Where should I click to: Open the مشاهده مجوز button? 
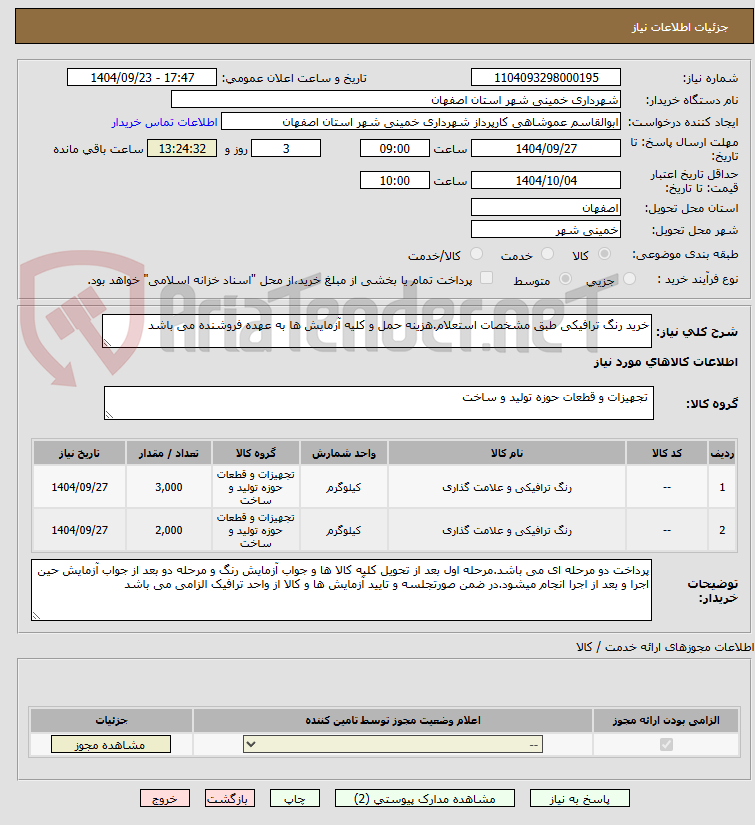tap(110, 744)
